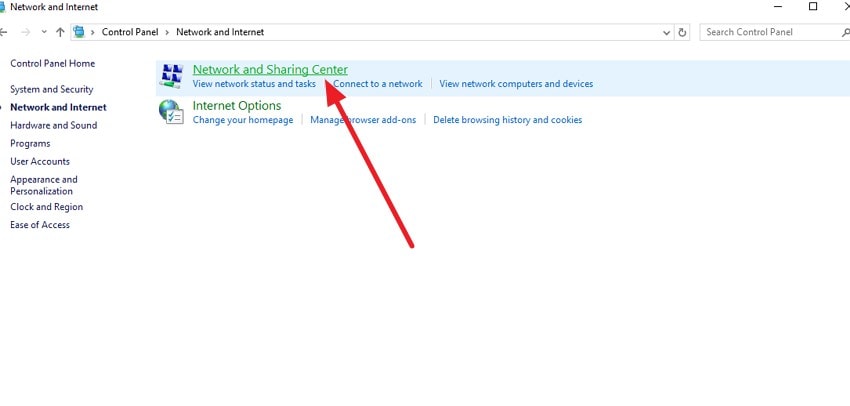This screenshot has height=406, width=850.
Task: Select Network and Internet sidebar item
Action: coord(59,107)
